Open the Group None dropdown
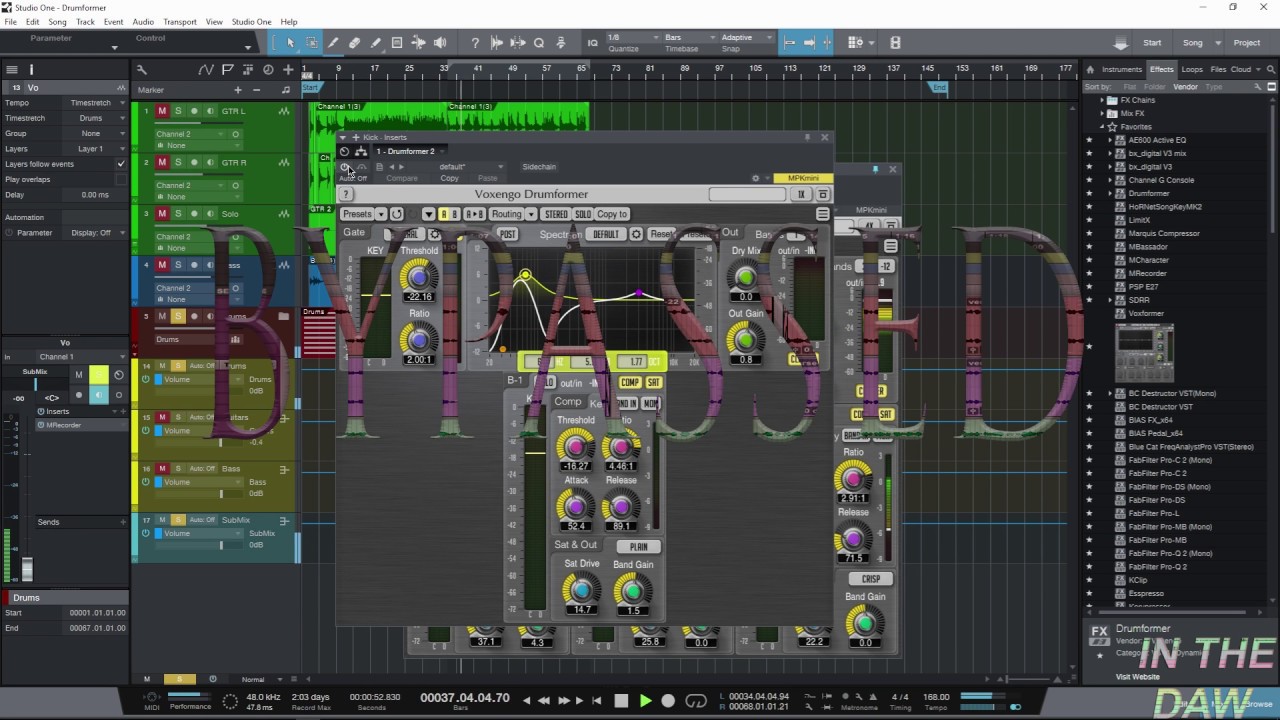1280x720 pixels. click(x=95, y=133)
